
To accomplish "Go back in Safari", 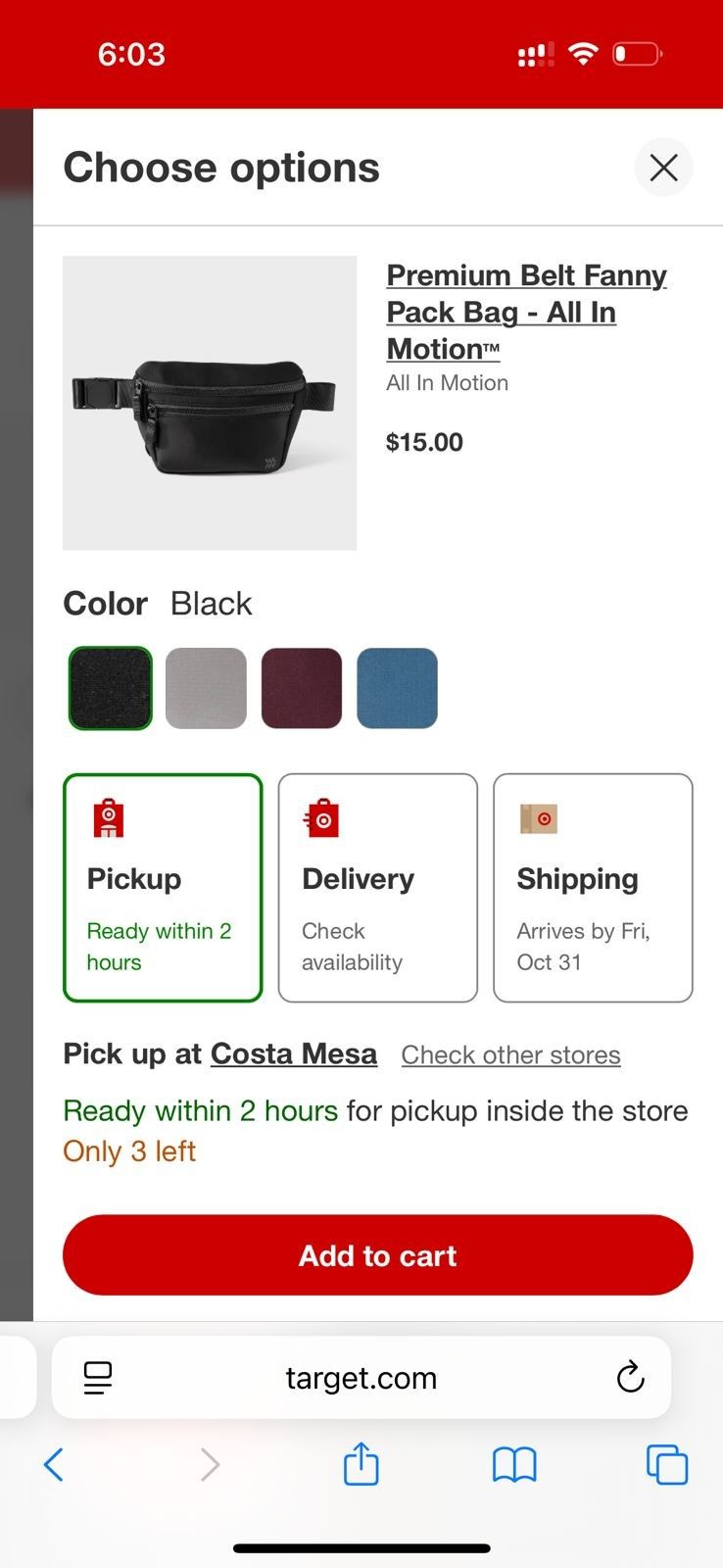I will 54,1465.
